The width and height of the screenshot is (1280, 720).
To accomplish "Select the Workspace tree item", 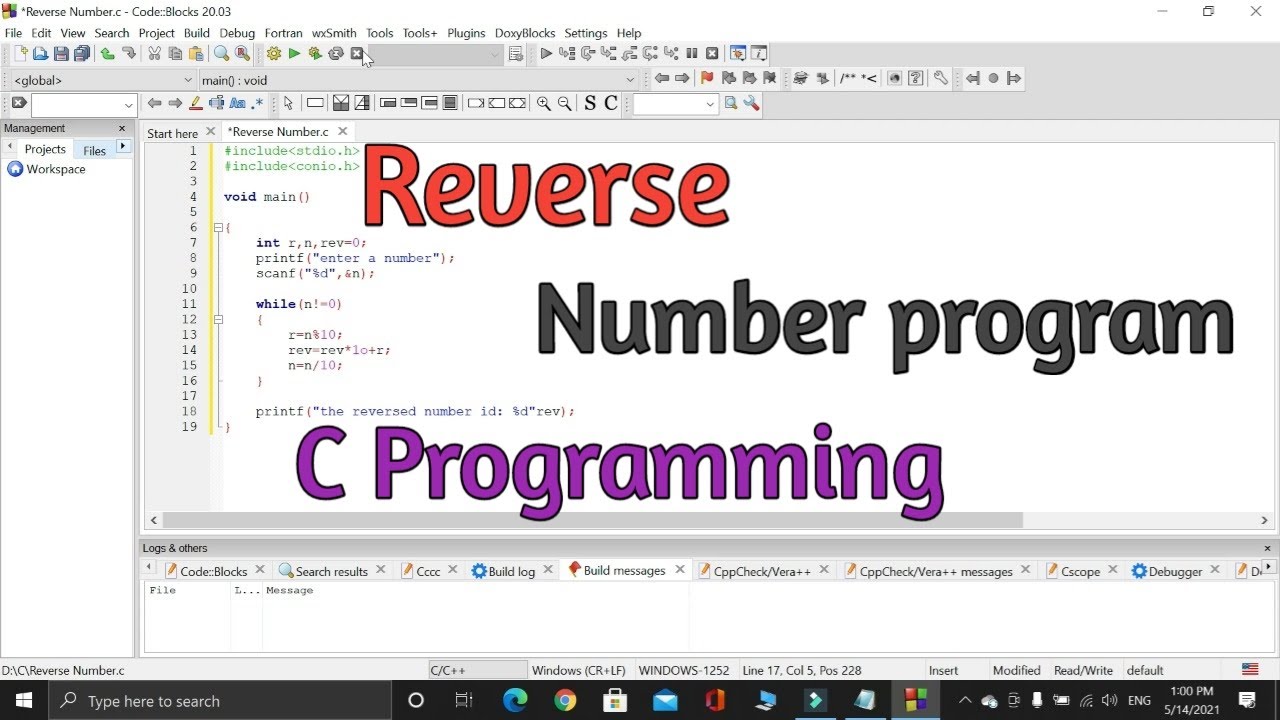I will click(x=56, y=169).
